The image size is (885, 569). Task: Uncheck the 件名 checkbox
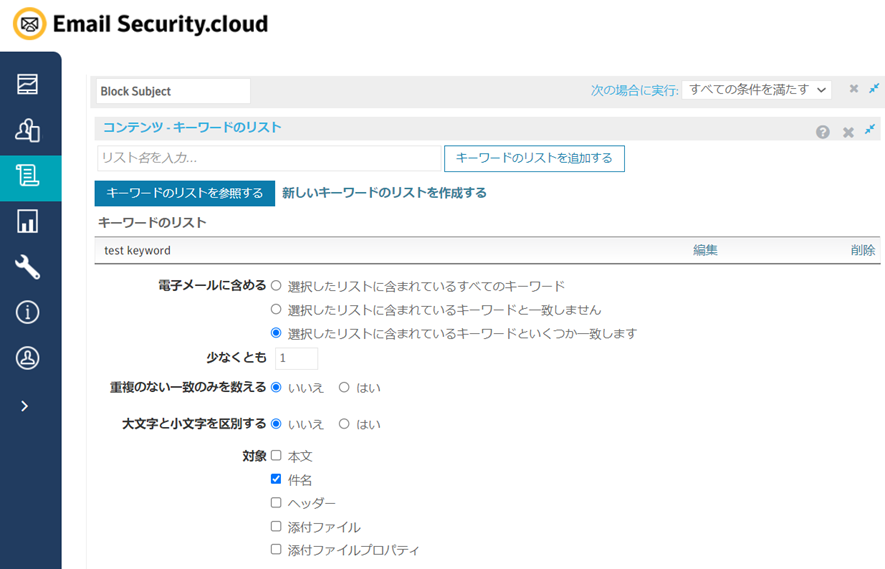(276, 479)
